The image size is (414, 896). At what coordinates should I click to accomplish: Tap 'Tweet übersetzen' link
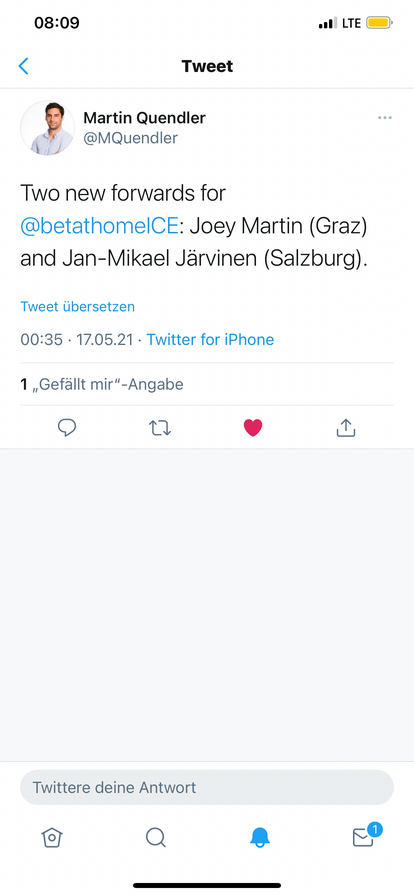coord(78,306)
